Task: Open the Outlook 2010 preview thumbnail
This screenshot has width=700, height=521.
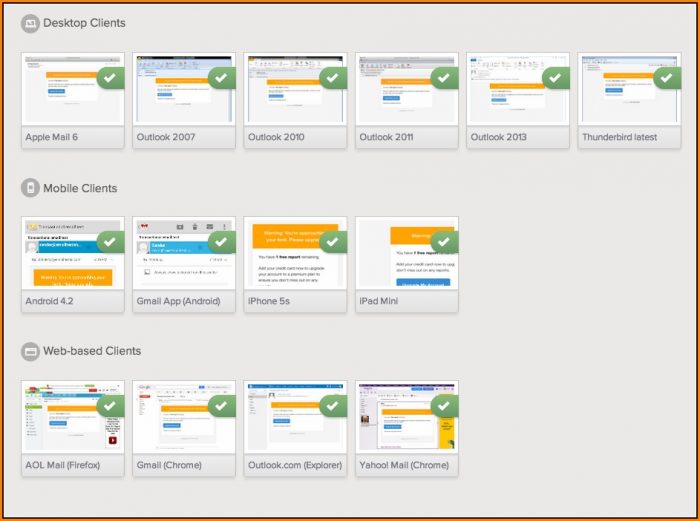Action: coord(294,90)
